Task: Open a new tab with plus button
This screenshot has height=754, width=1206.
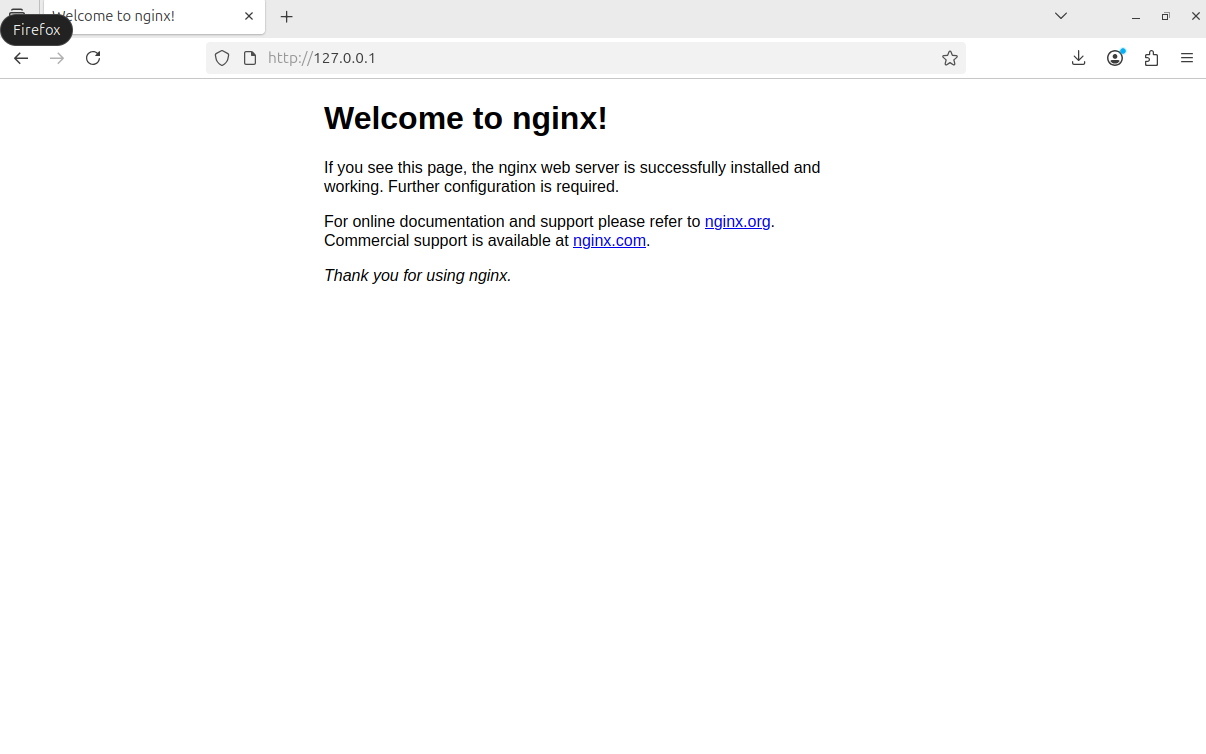Action: click(x=287, y=17)
